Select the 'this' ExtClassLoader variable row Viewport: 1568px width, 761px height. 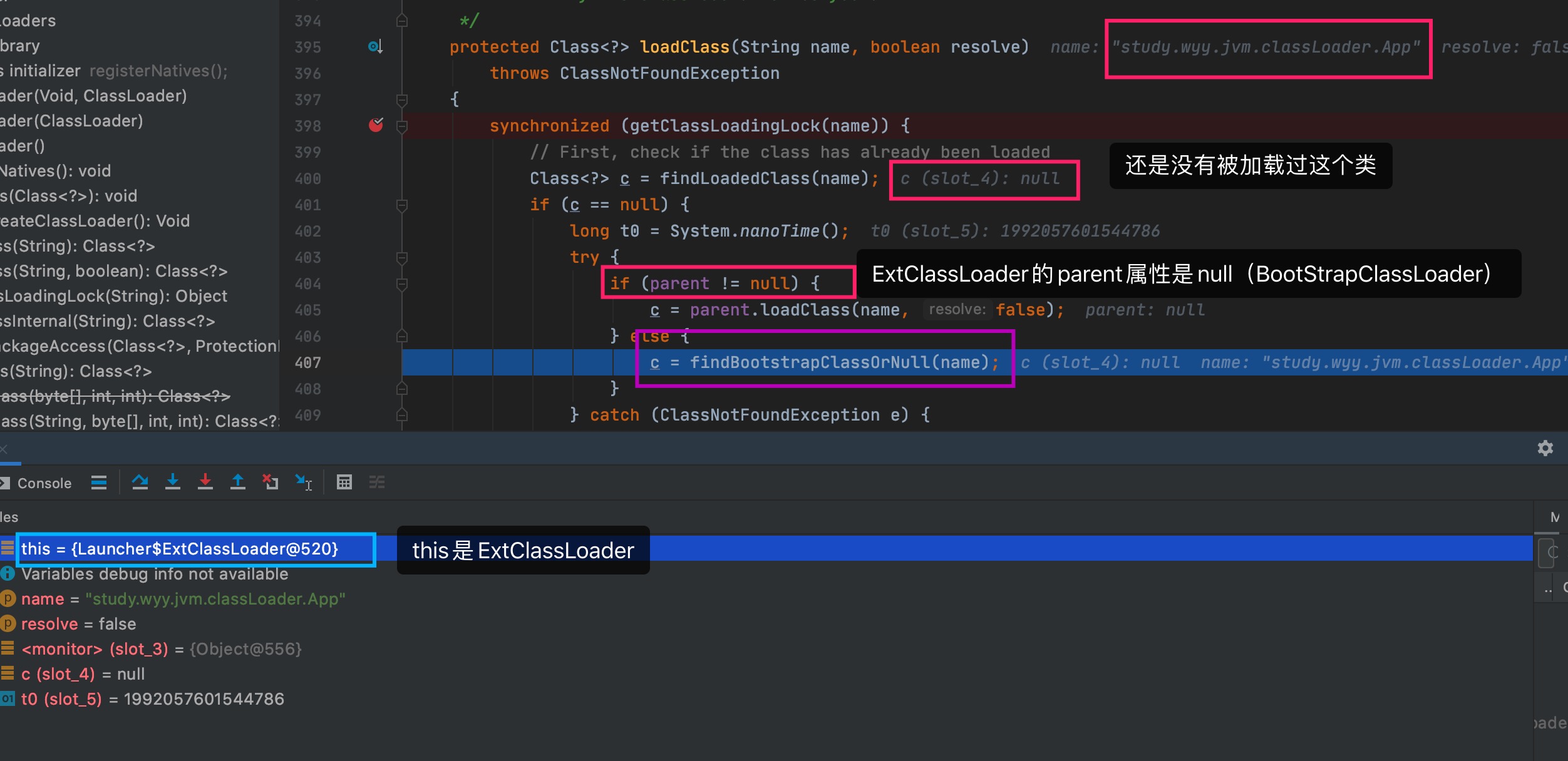click(x=179, y=549)
